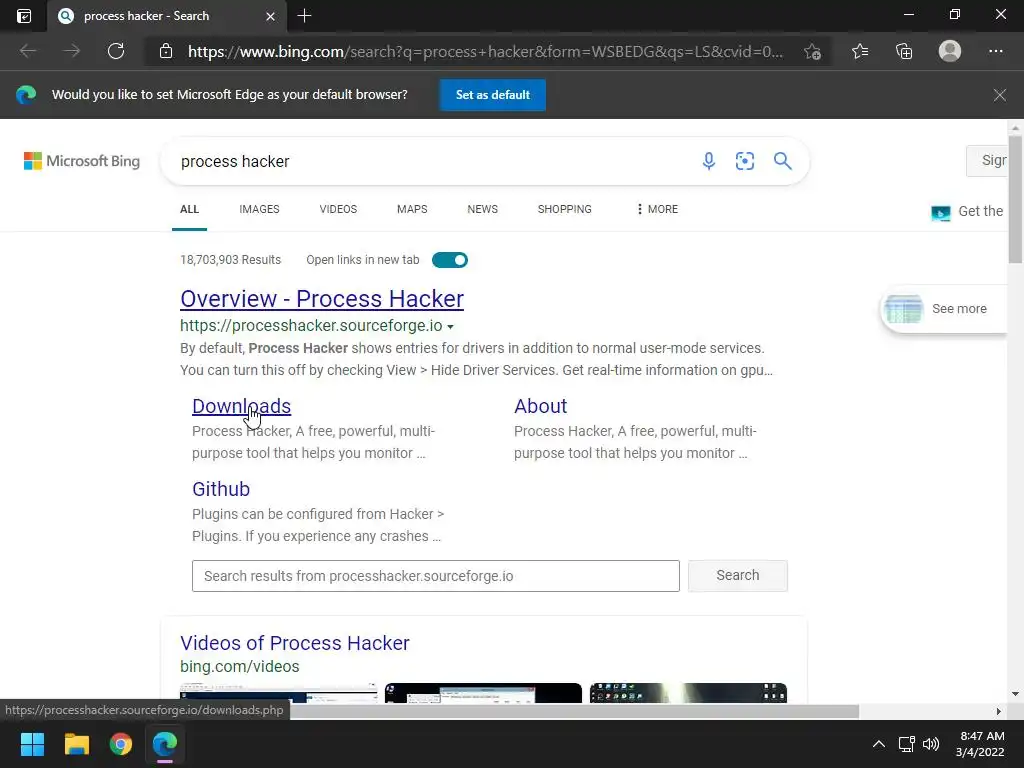
Task: Open Google Chrome from taskbar
Action: (x=121, y=744)
